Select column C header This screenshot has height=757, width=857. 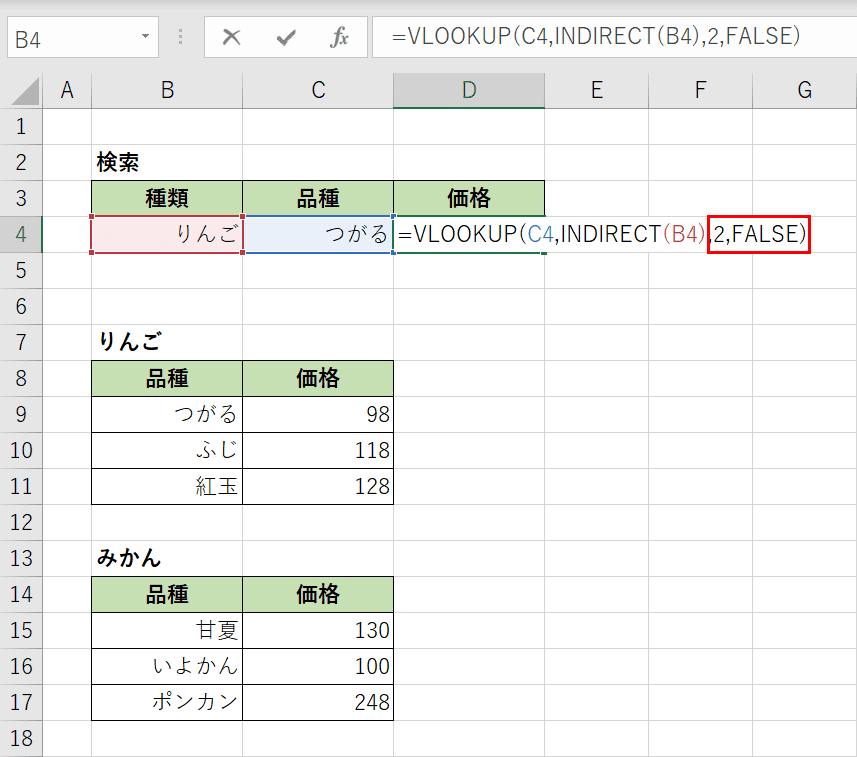pyautogui.click(x=318, y=90)
